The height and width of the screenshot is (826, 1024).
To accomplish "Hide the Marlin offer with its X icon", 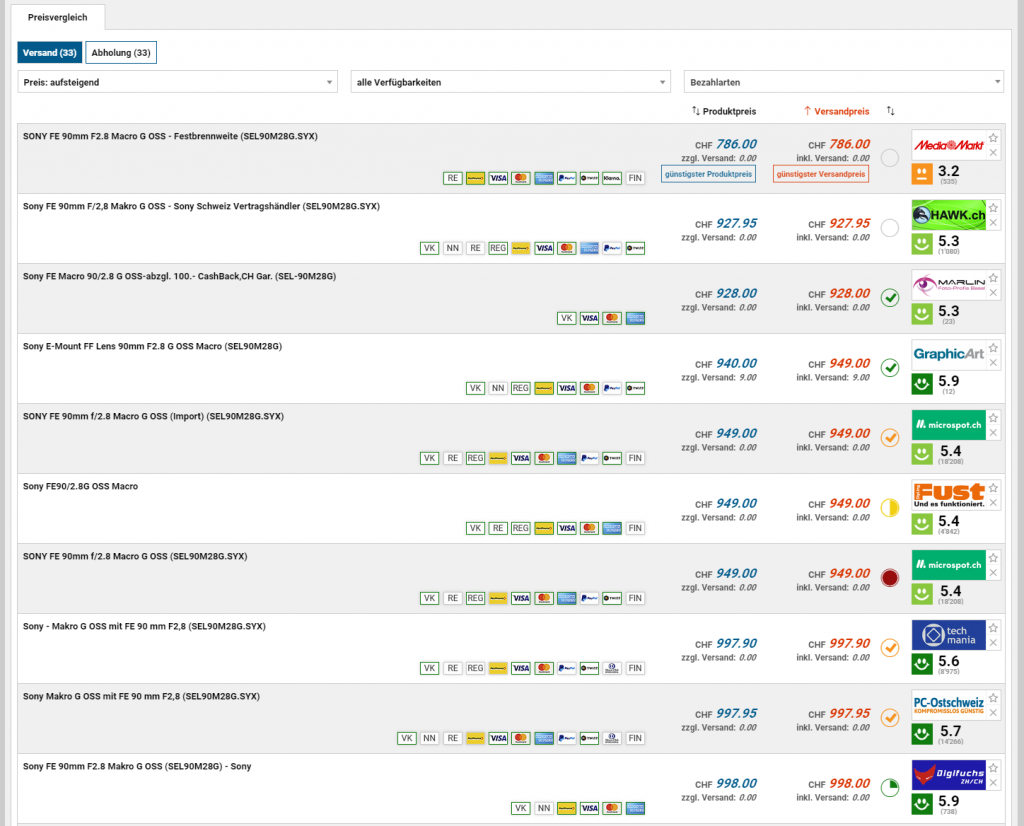I will click(x=993, y=293).
